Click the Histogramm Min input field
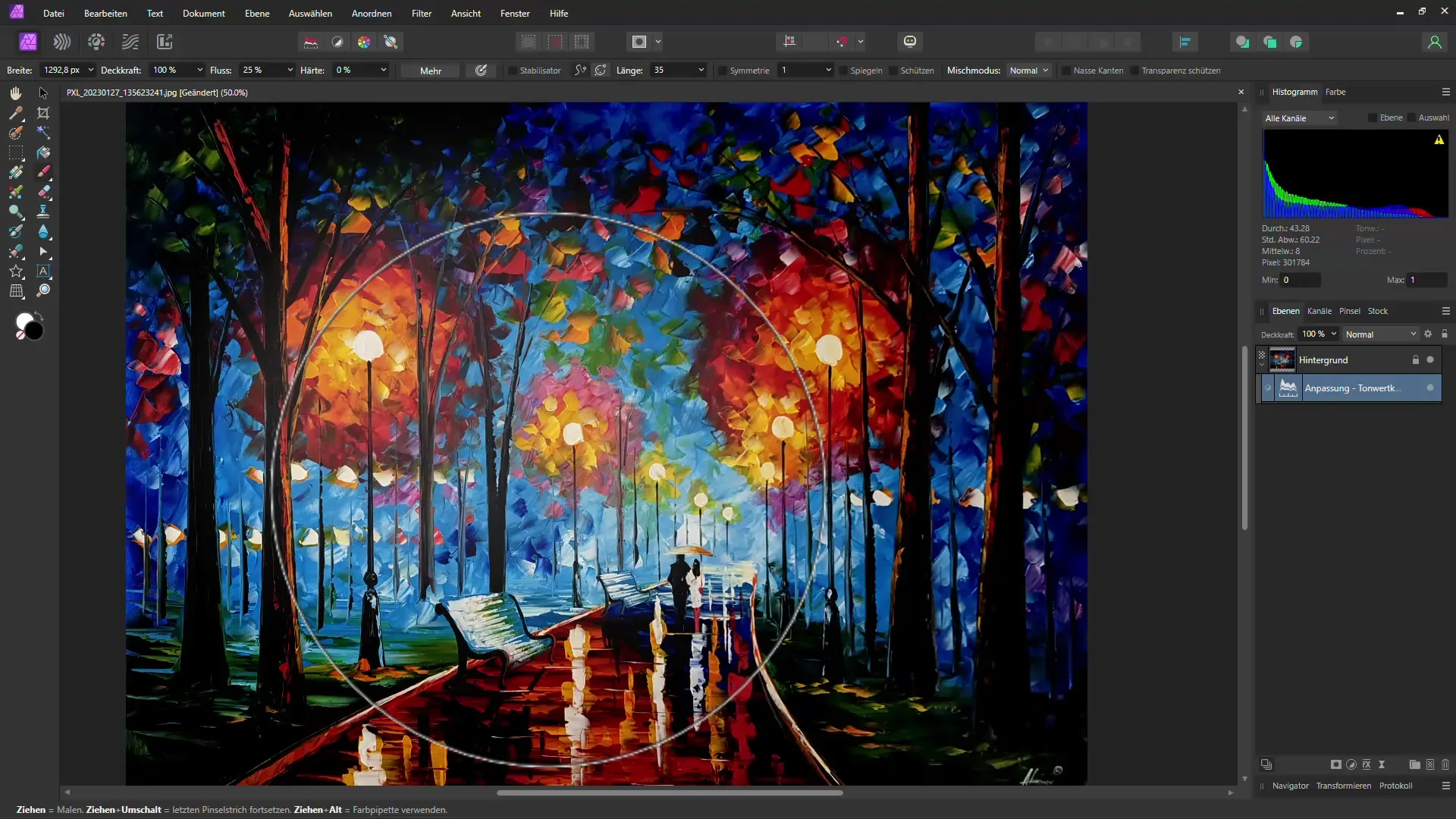Image resolution: width=1456 pixels, height=819 pixels. tap(1301, 280)
